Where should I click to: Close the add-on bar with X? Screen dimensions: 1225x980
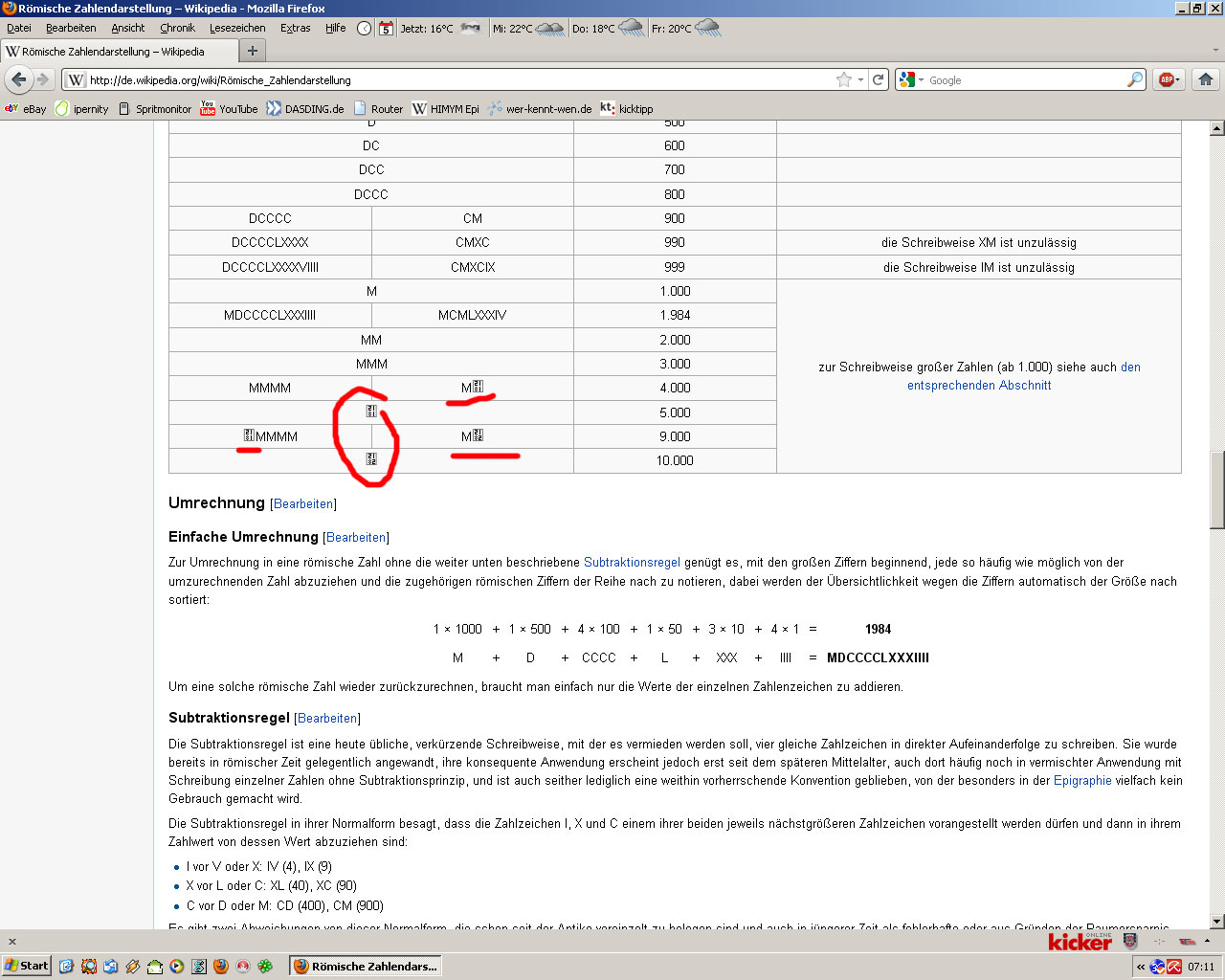click(12, 942)
